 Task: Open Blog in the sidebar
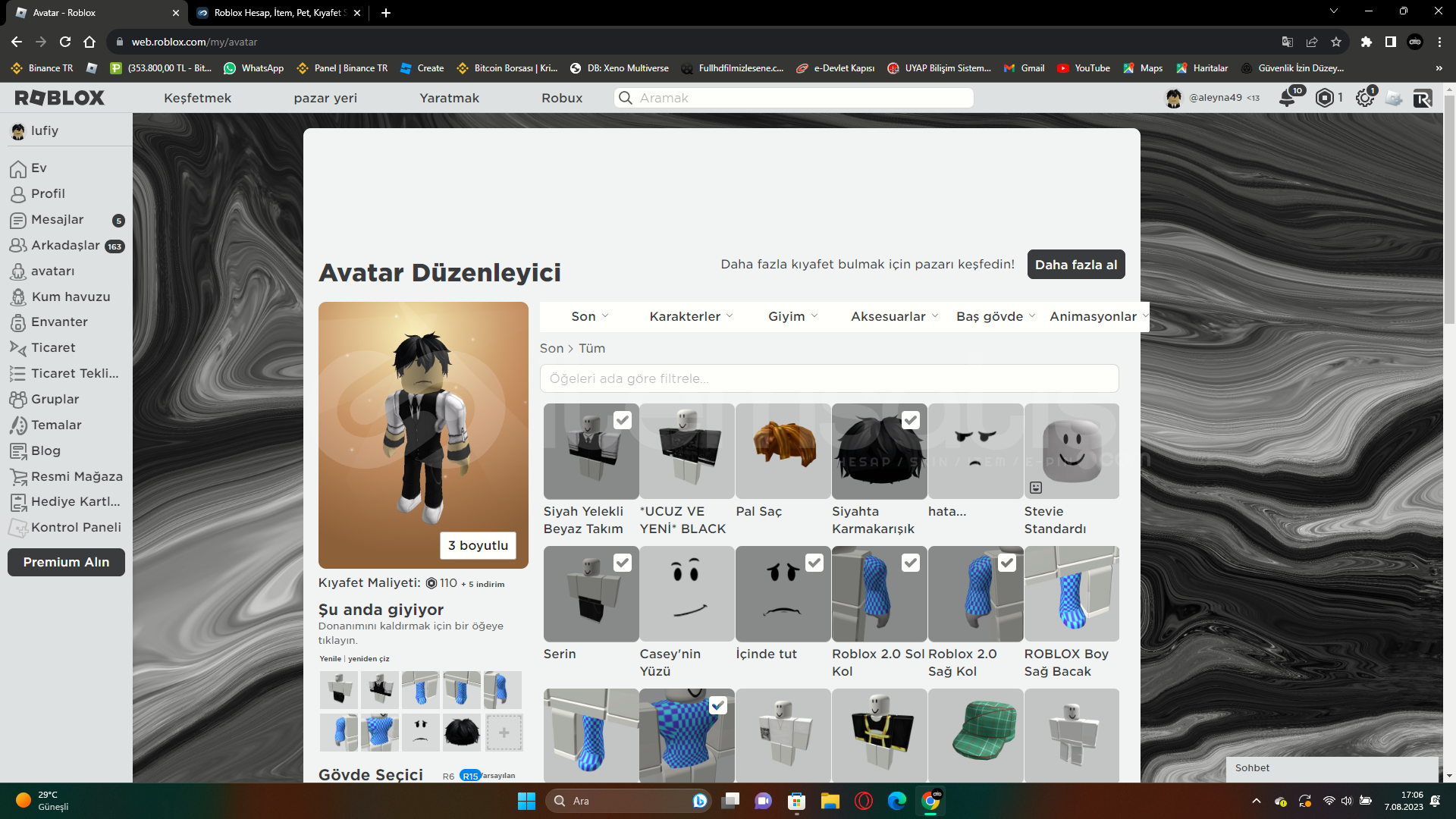pyautogui.click(x=35, y=451)
